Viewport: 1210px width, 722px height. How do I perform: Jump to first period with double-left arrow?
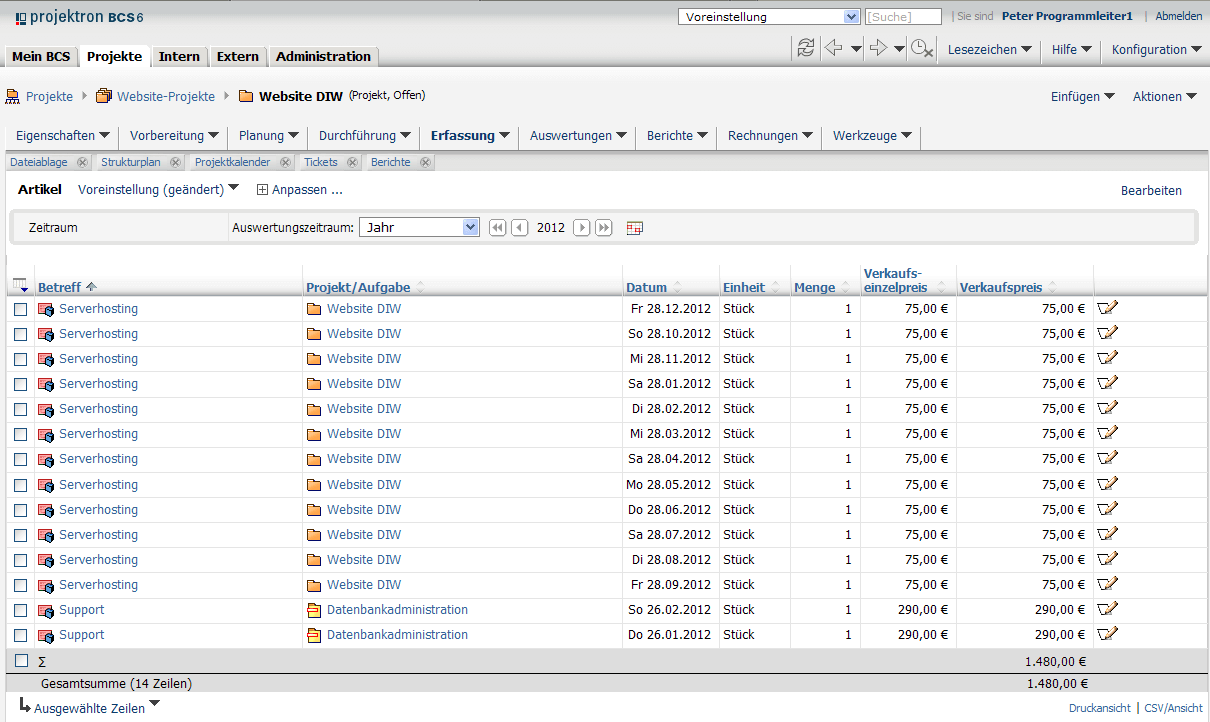[x=498, y=228]
